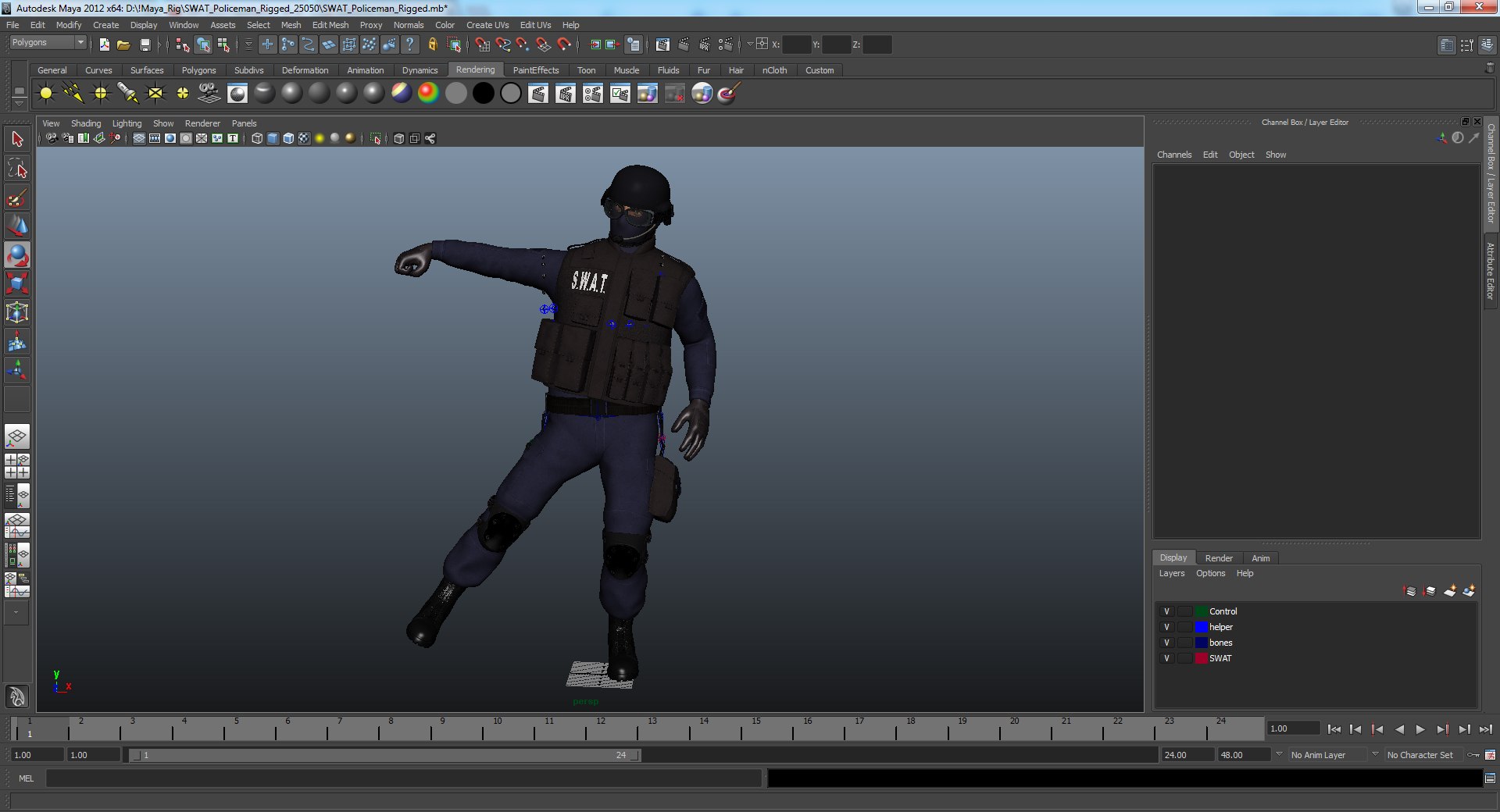Screen dimensions: 1500x812
Task: Toggle visibility of the Control layer
Action: click(1166, 611)
